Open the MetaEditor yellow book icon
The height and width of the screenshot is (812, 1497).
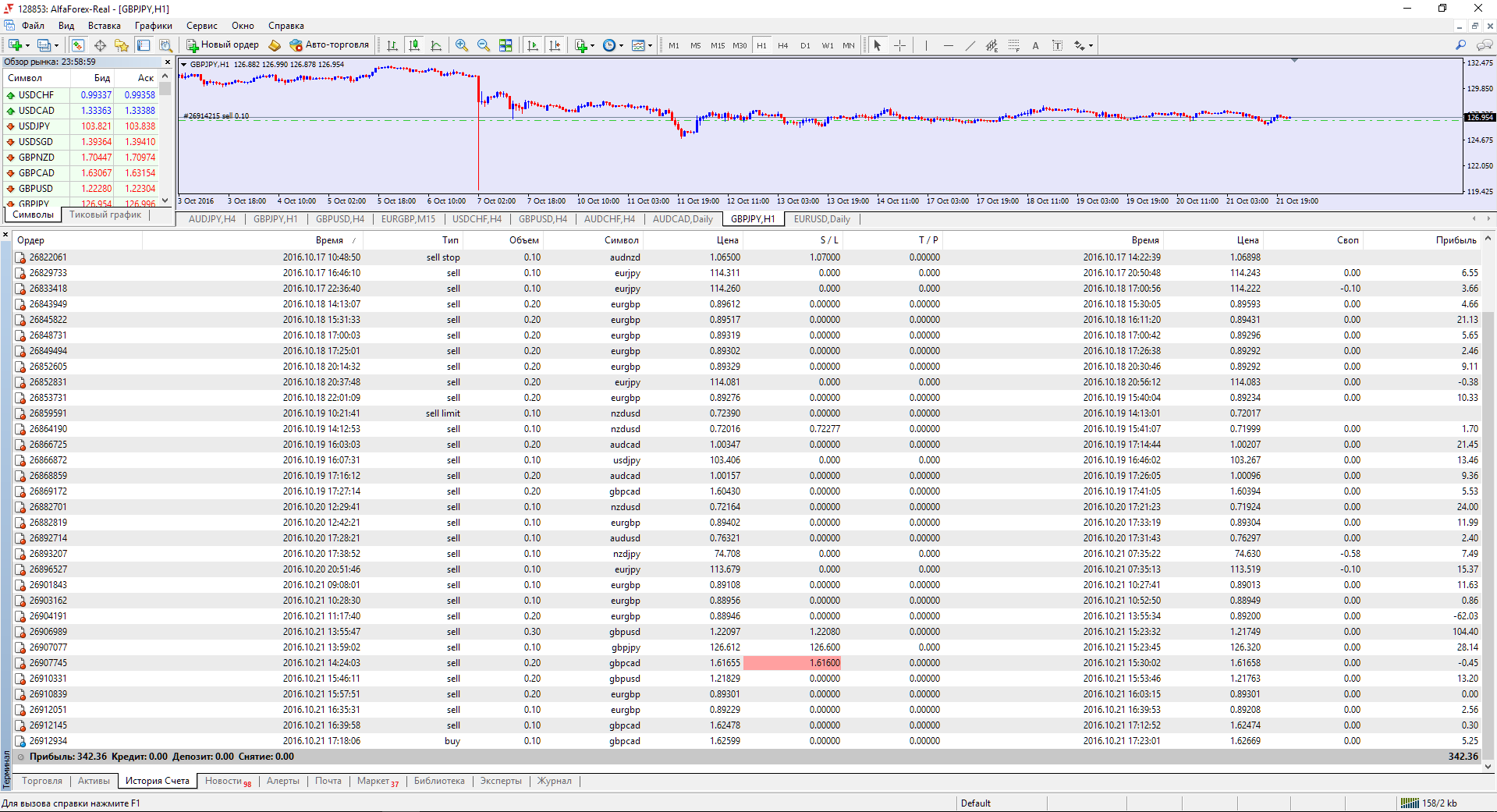pyautogui.click(x=275, y=45)
